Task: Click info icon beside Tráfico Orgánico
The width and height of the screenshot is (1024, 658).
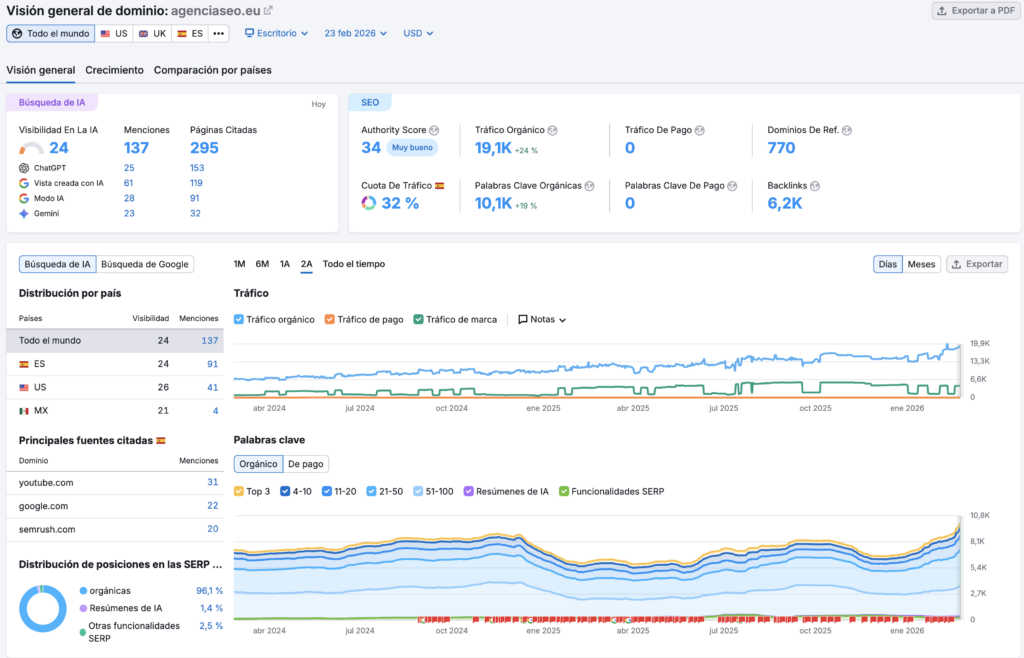Action: [552, 130]
